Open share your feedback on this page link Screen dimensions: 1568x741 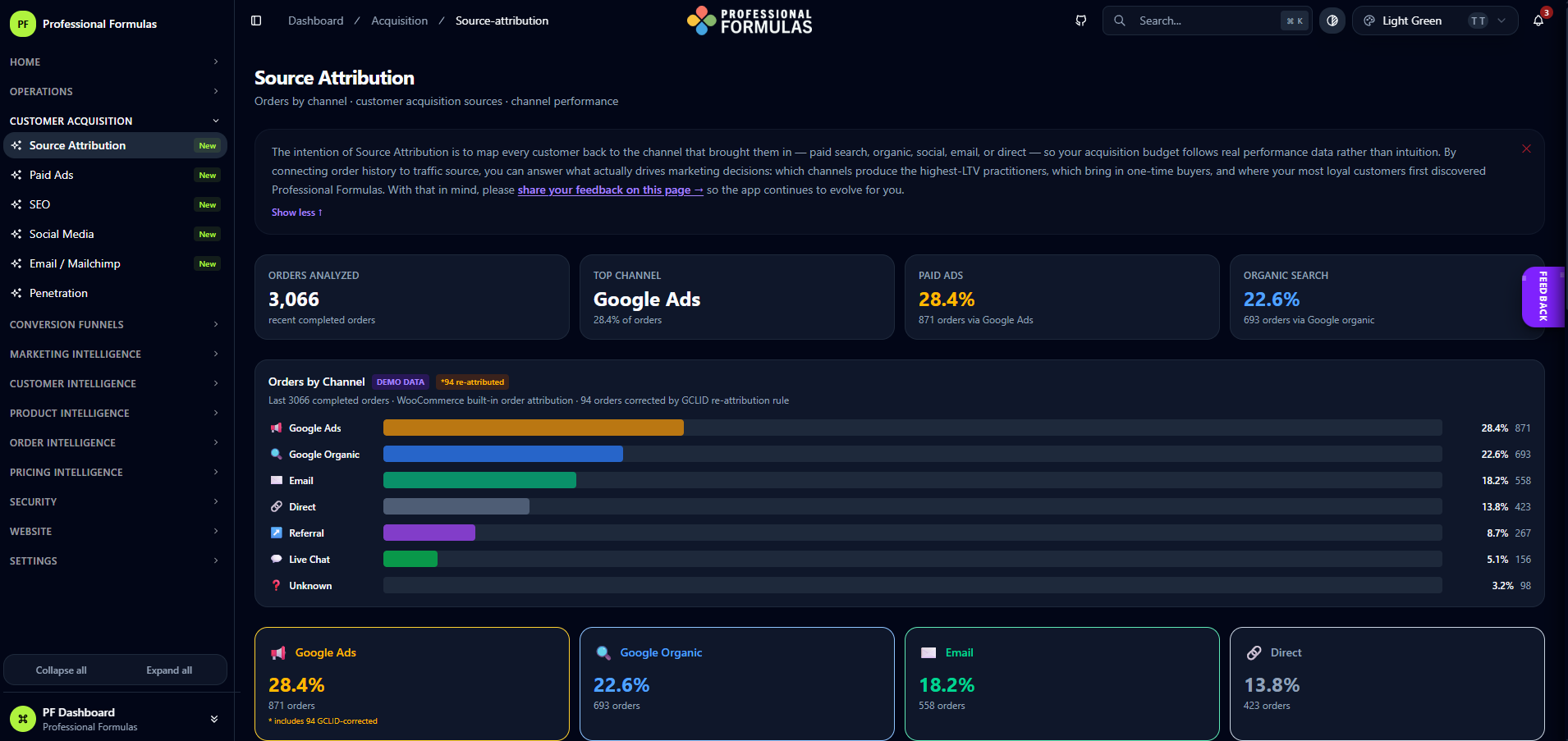coord(610,190)
